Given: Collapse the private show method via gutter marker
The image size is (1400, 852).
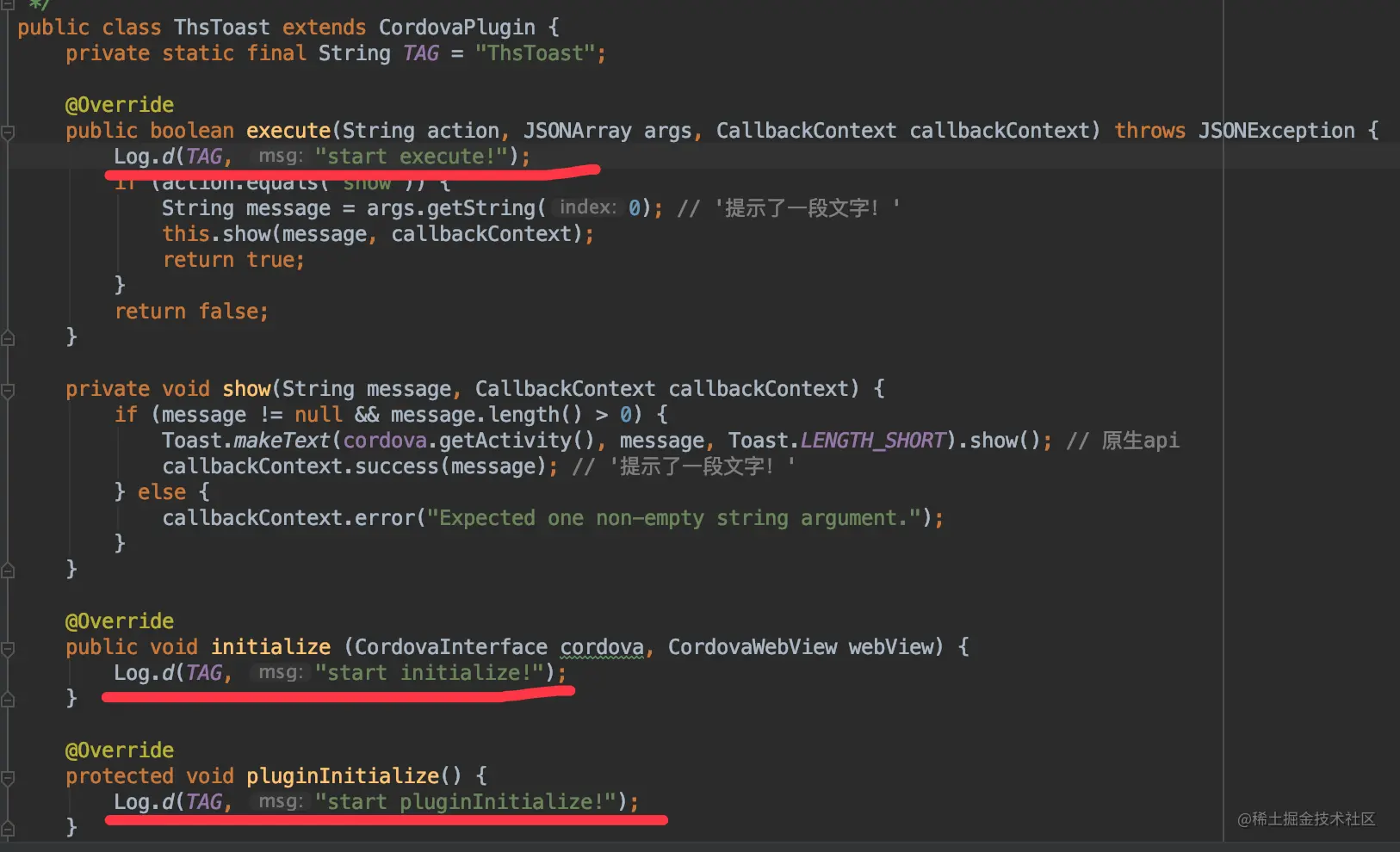Looking at the screenshot, I should click(x=8, y=391).
